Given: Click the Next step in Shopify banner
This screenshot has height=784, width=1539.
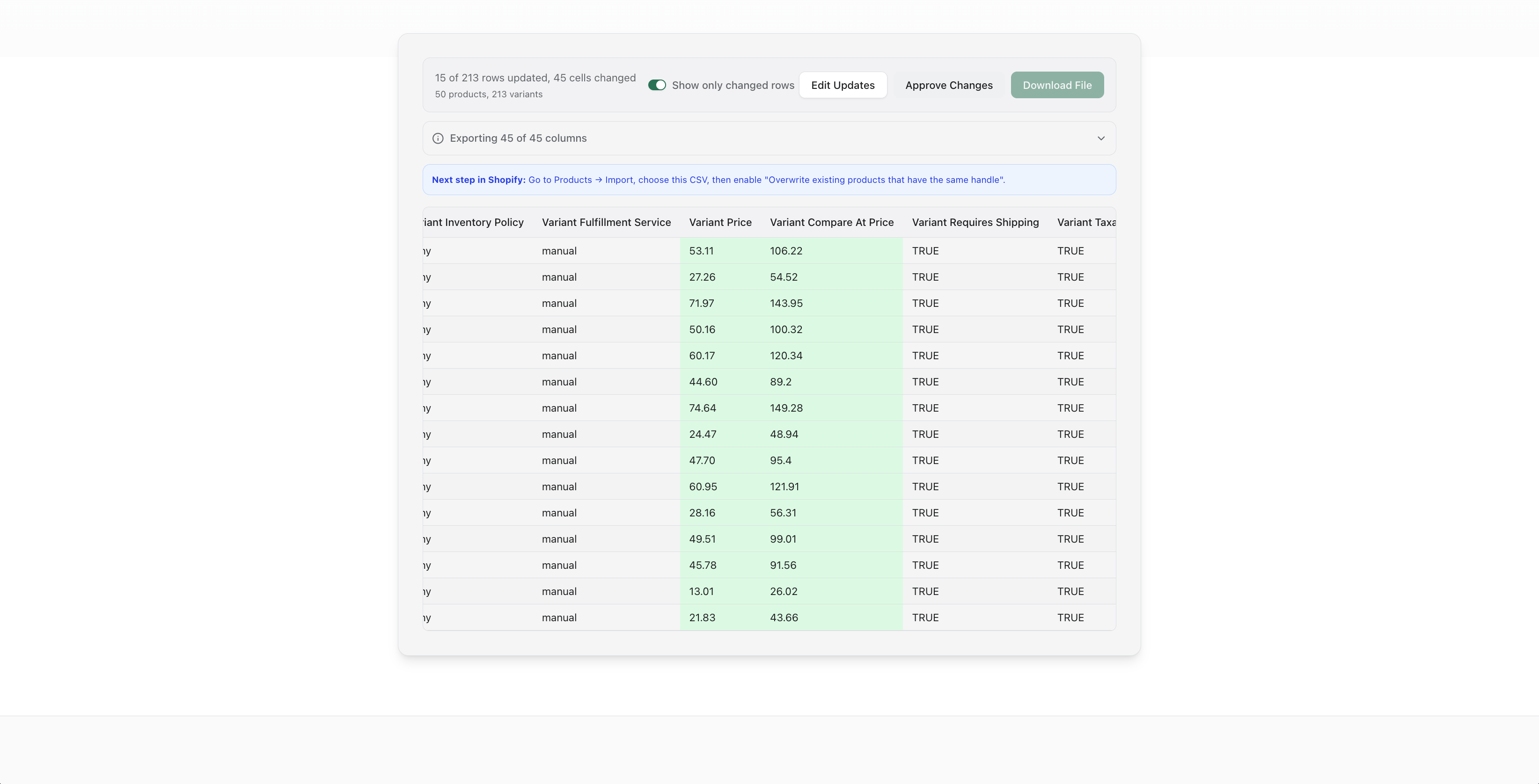Looking at the screenshot, I should click(x=769, y=179).
